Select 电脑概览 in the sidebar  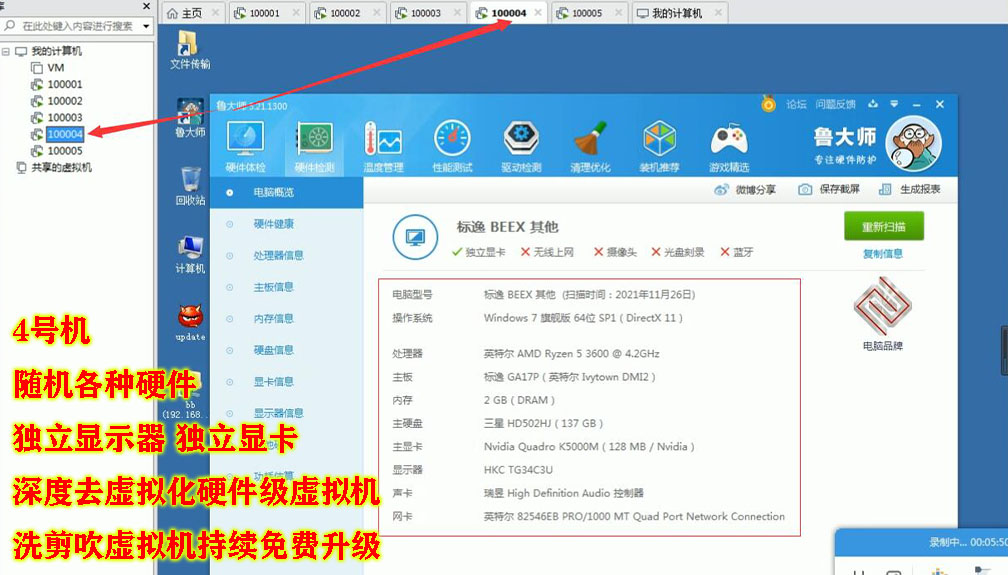point(287,192)
